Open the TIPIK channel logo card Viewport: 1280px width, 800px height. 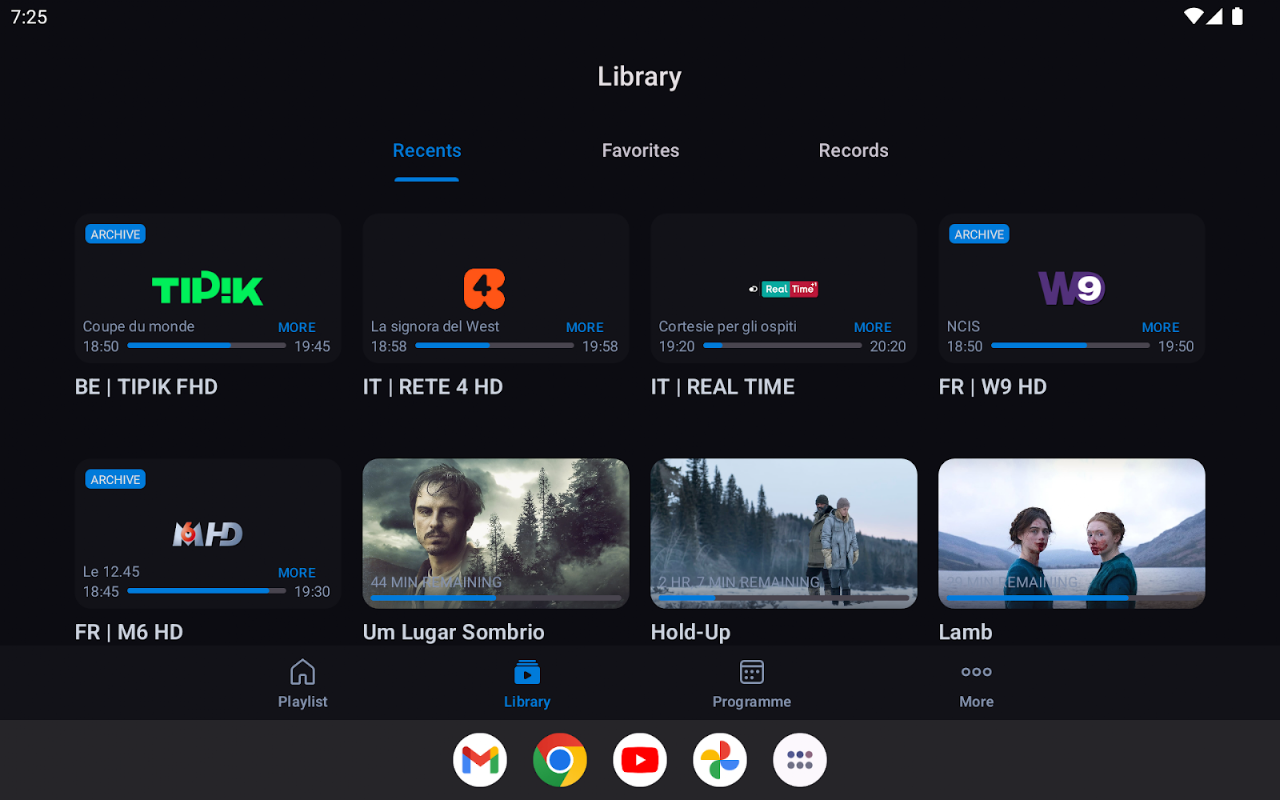(x=207, y=289)
